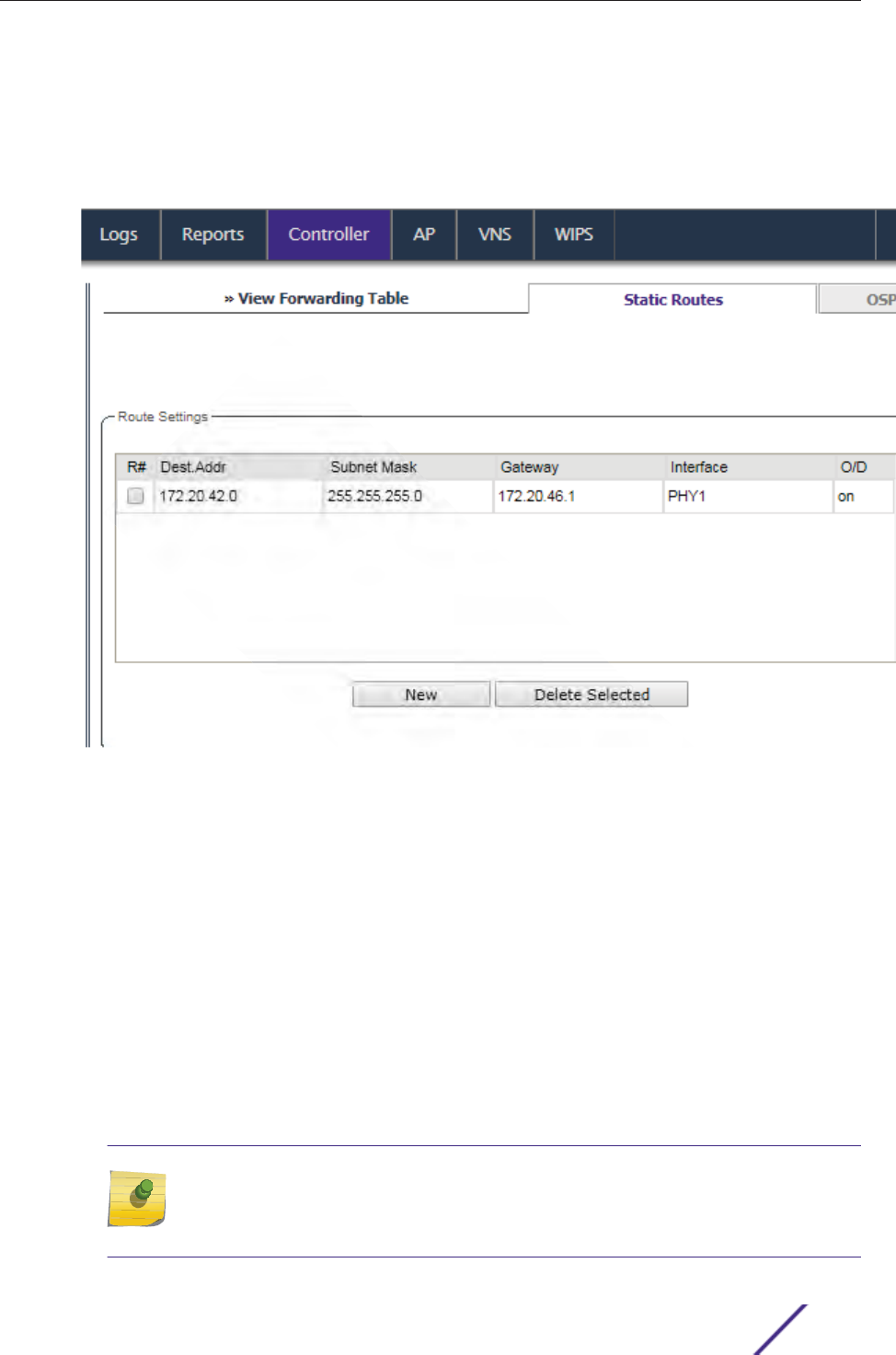
Task: Select the Static Routes tab
Action: (672, 299)
